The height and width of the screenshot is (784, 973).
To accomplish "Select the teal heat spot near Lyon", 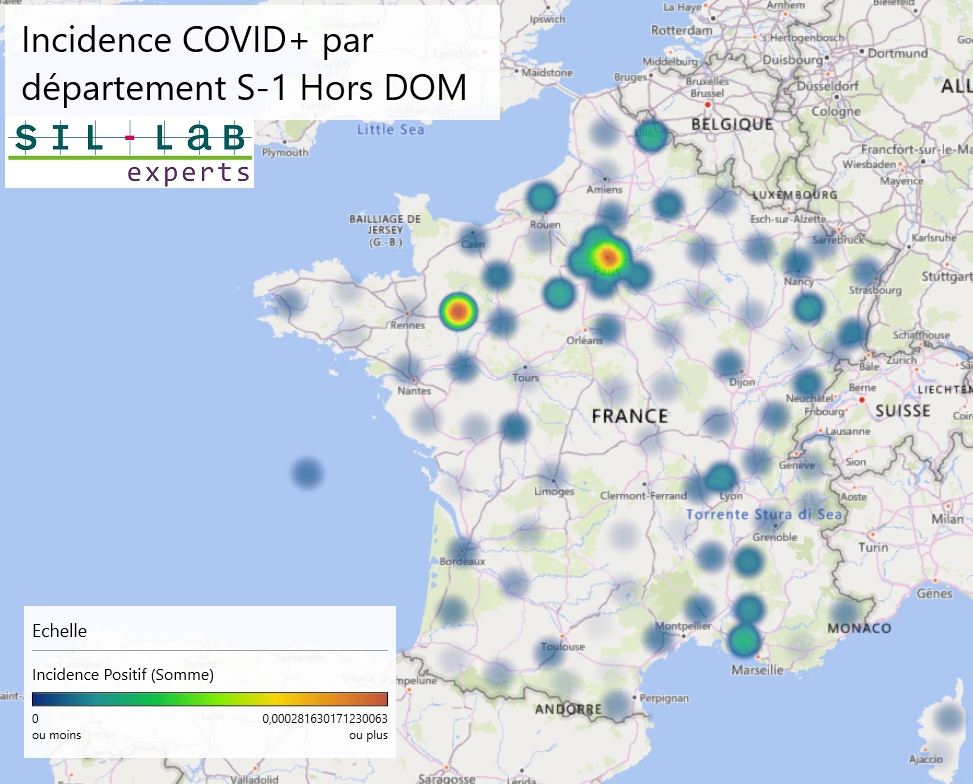I will (x=719, y=480).
